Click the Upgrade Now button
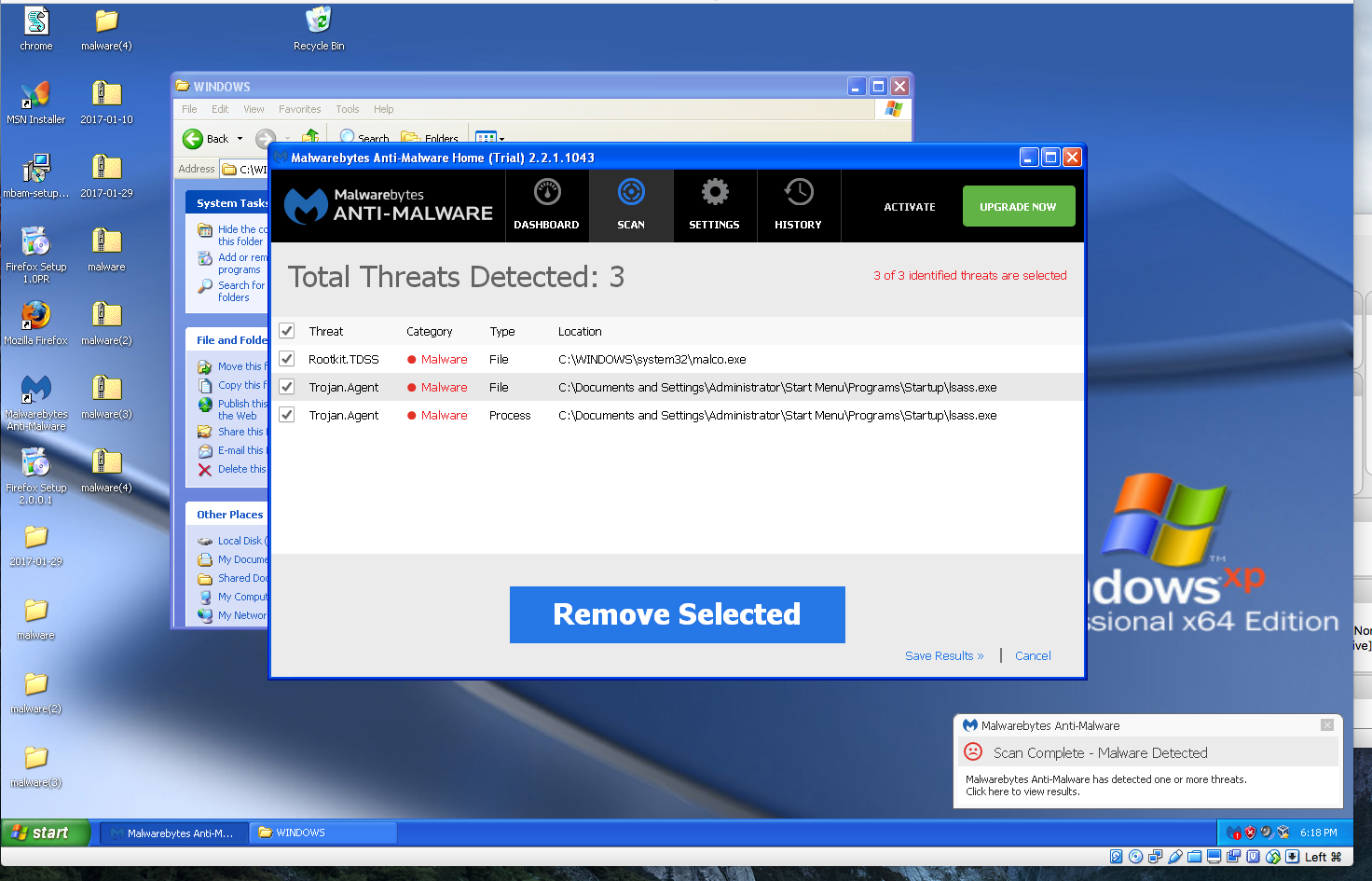 (1018, 206)
